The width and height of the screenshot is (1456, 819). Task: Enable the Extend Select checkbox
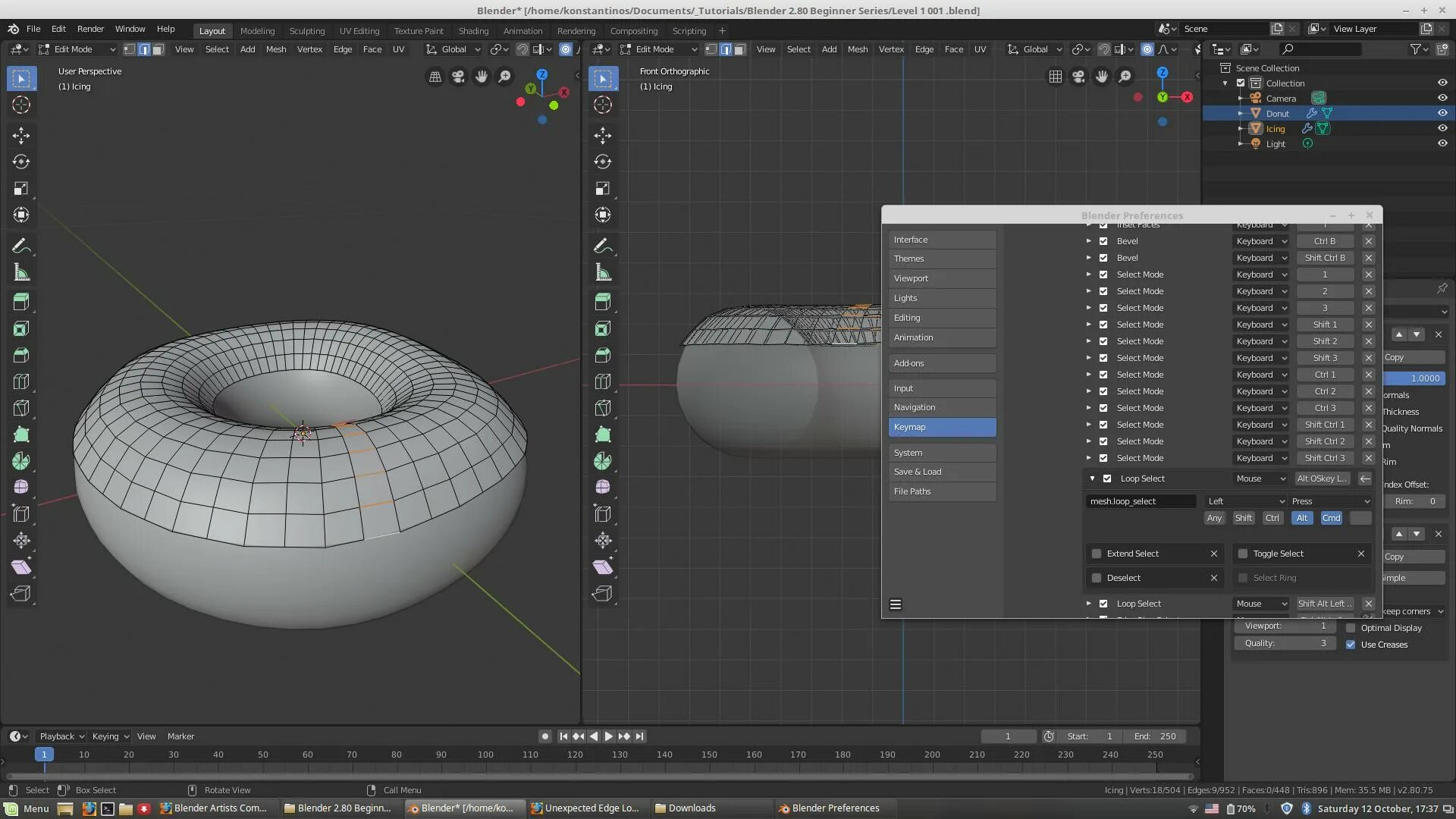coord(1097,554)
